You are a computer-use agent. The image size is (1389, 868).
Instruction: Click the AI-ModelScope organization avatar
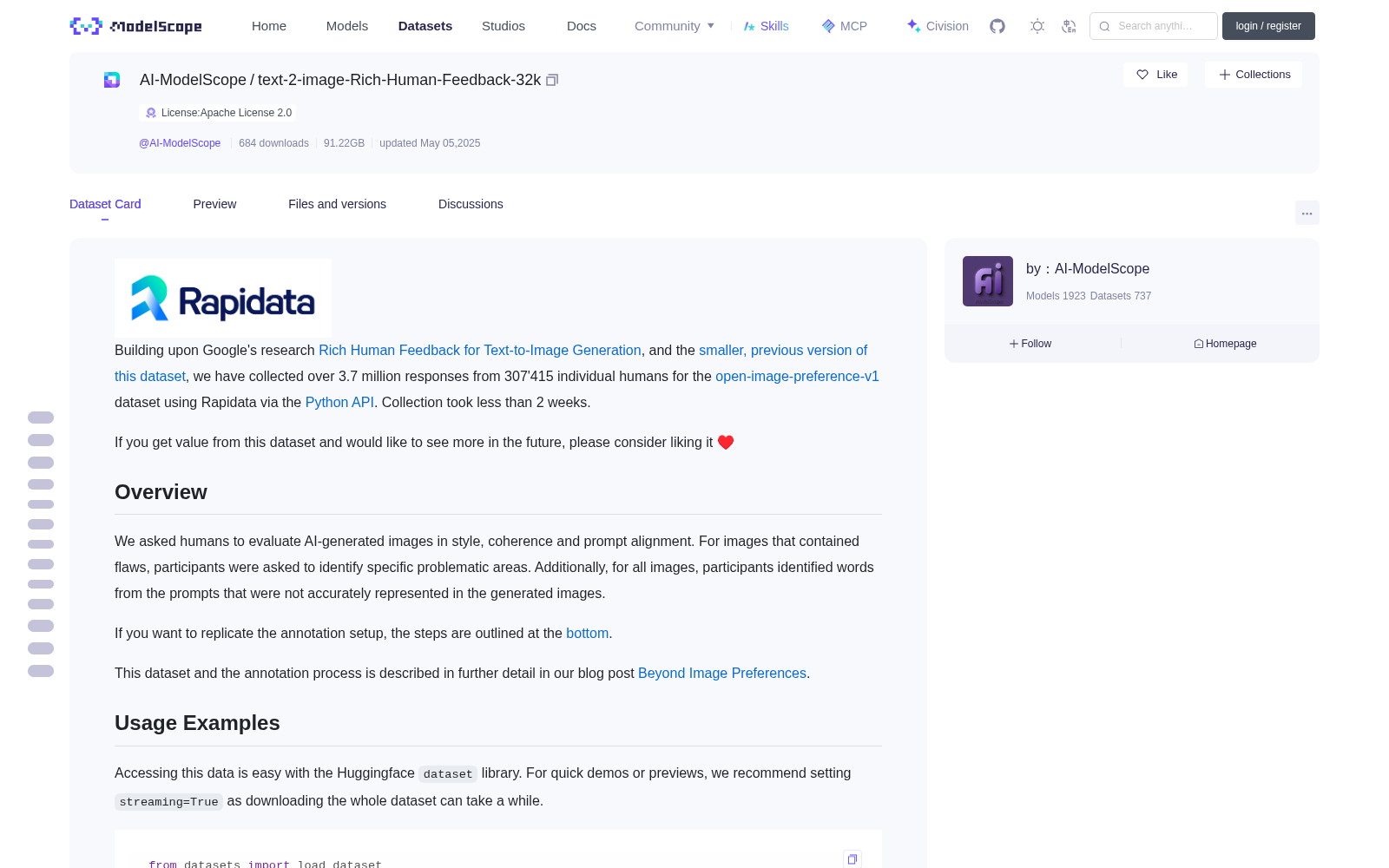(988, 281)
